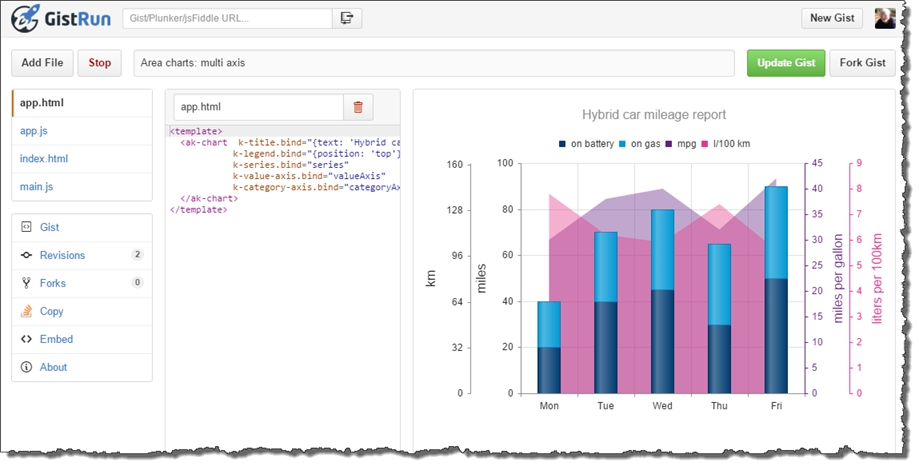The height and width of the screenshot is (466, 919).
Task: Click the user avatar in header
Action: tap(885, 18)
